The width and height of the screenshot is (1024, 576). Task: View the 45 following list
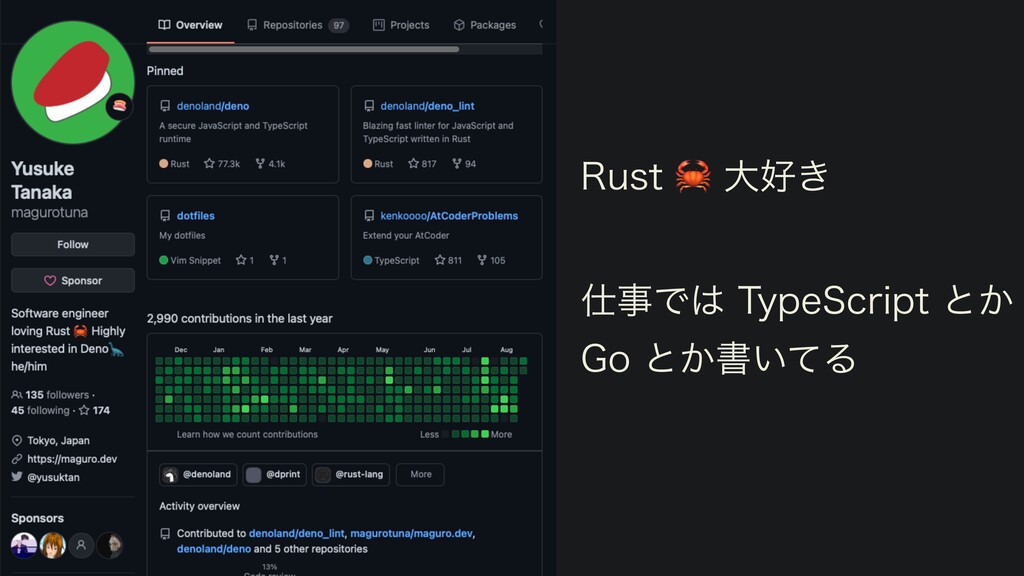click(40, 410)
